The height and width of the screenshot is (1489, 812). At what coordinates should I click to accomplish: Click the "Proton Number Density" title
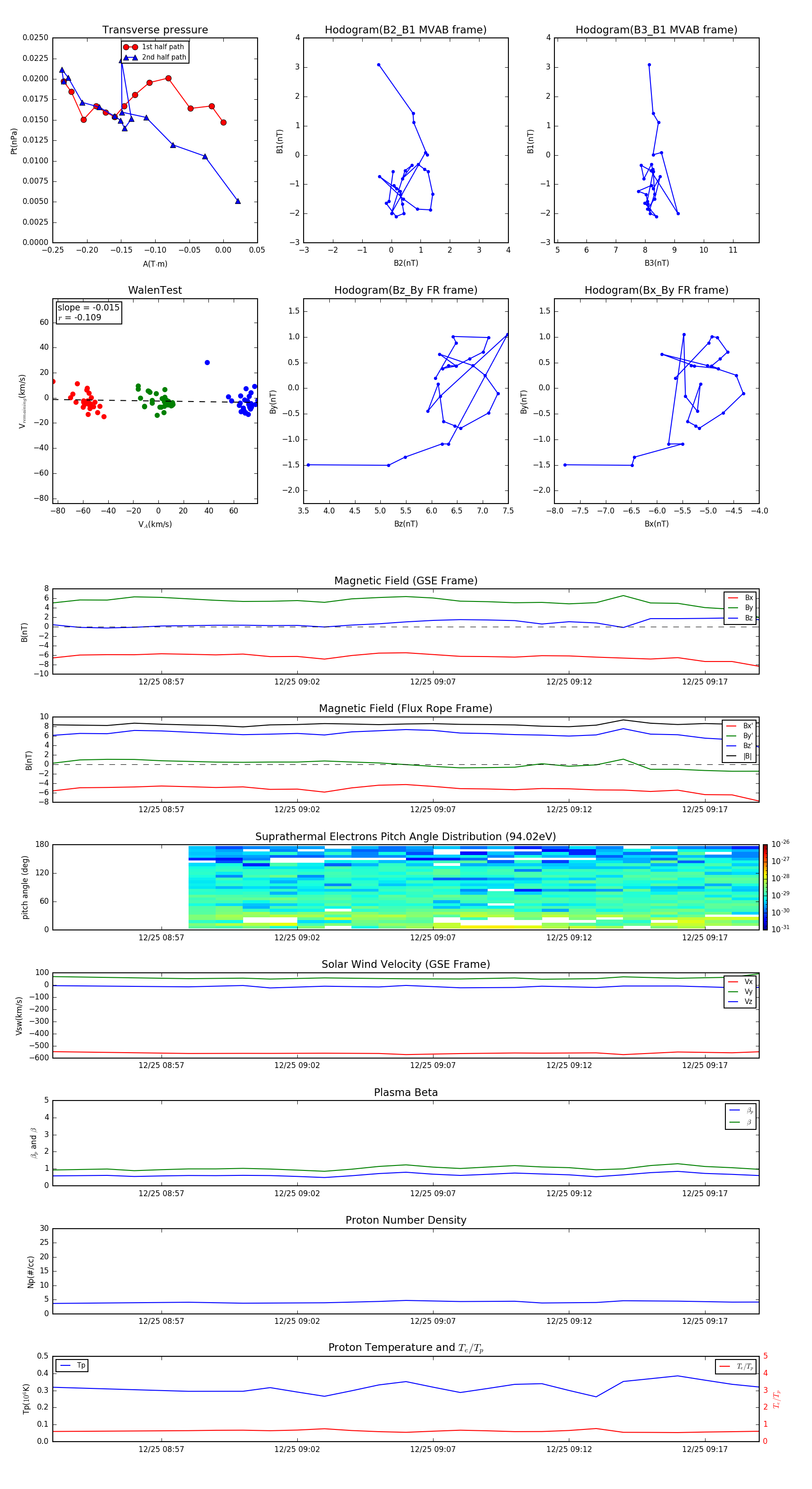[x=406, y=1220]
